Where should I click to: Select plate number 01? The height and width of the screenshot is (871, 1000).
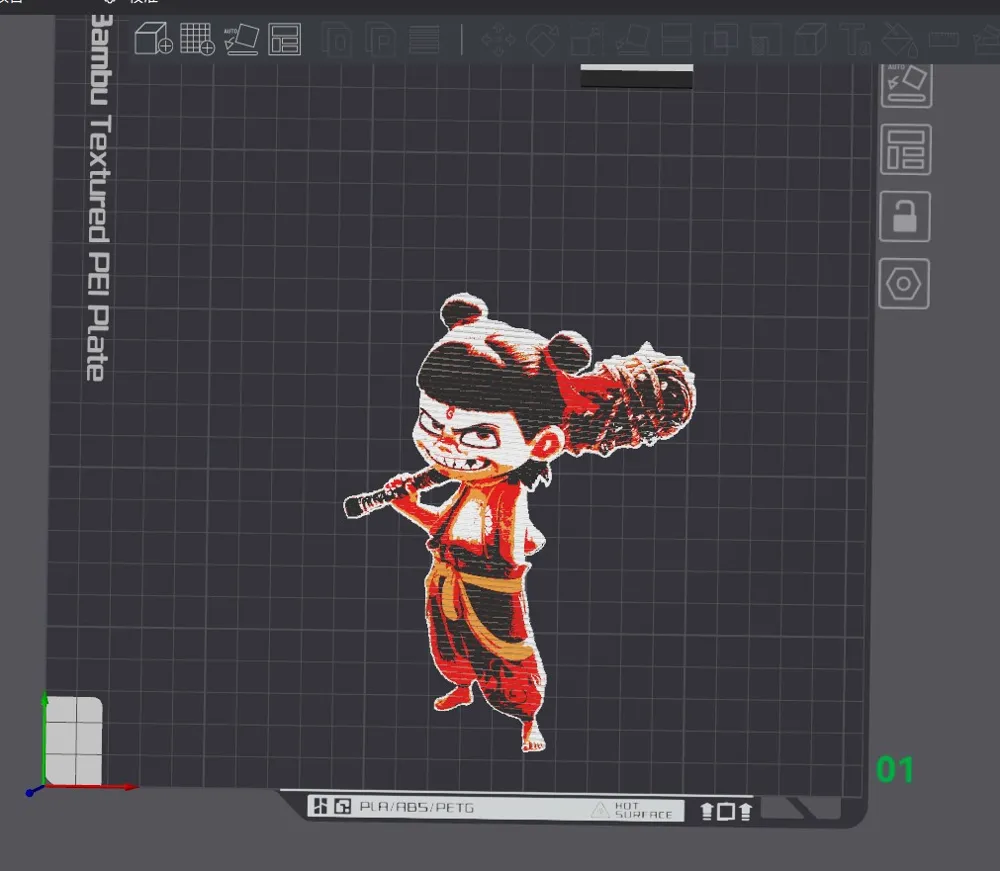(x=897, y=770)
